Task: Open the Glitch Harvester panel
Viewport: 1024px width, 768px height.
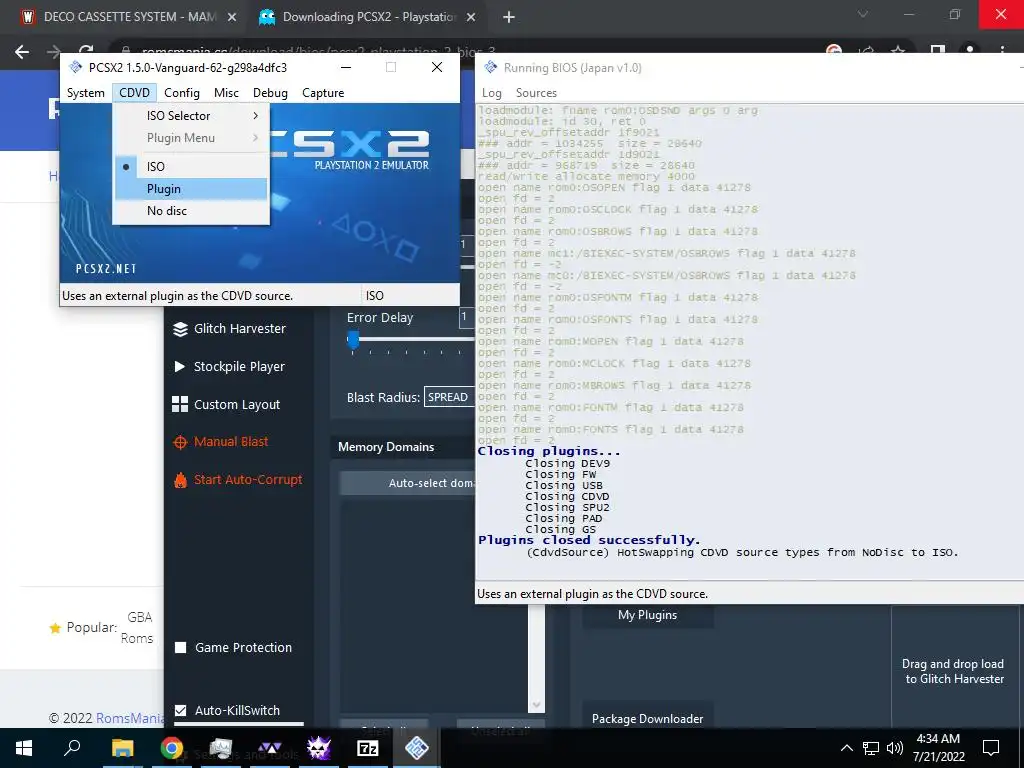Action: (x=240, y=328)
